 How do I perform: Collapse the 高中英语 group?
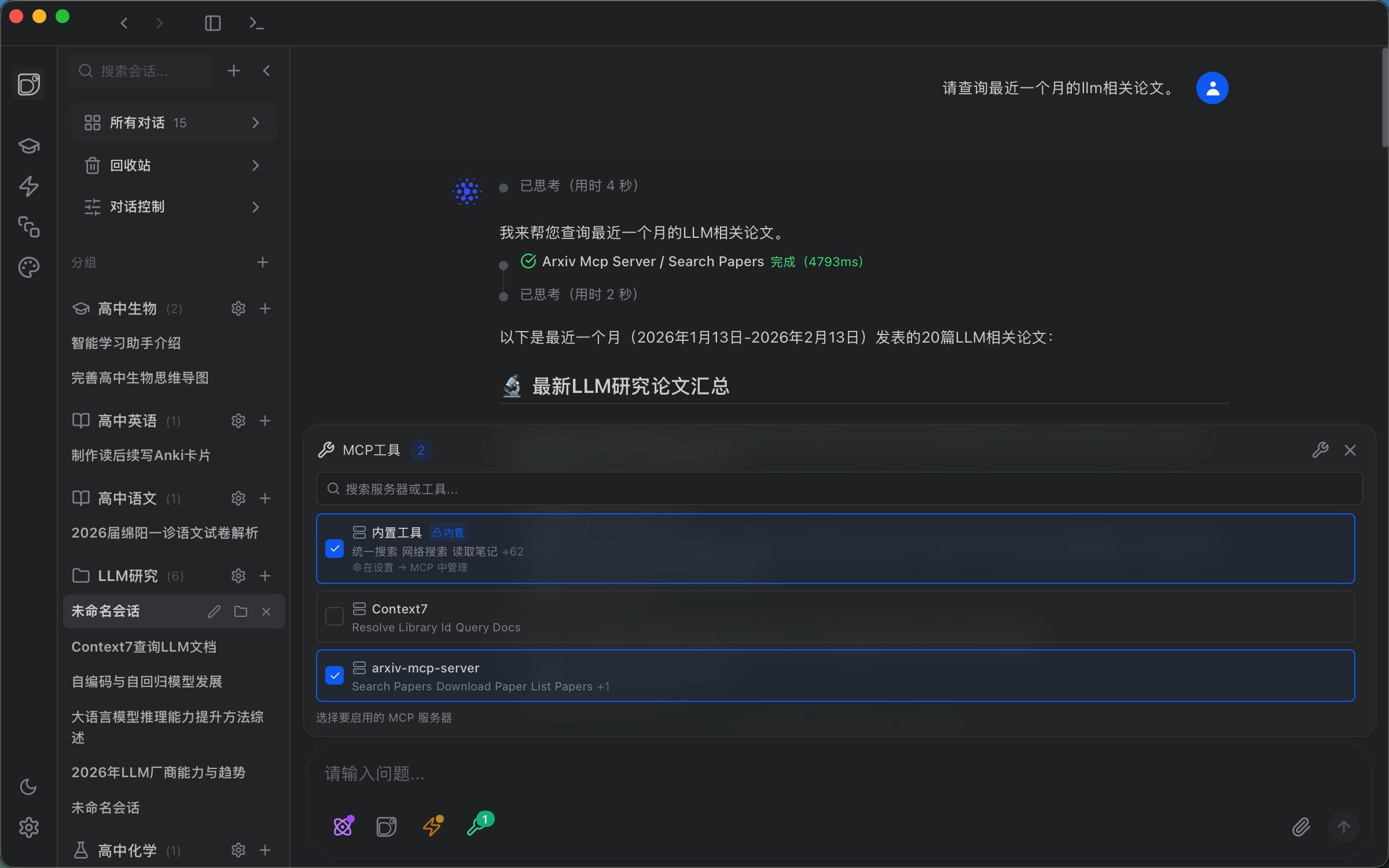tap(127, 421)
